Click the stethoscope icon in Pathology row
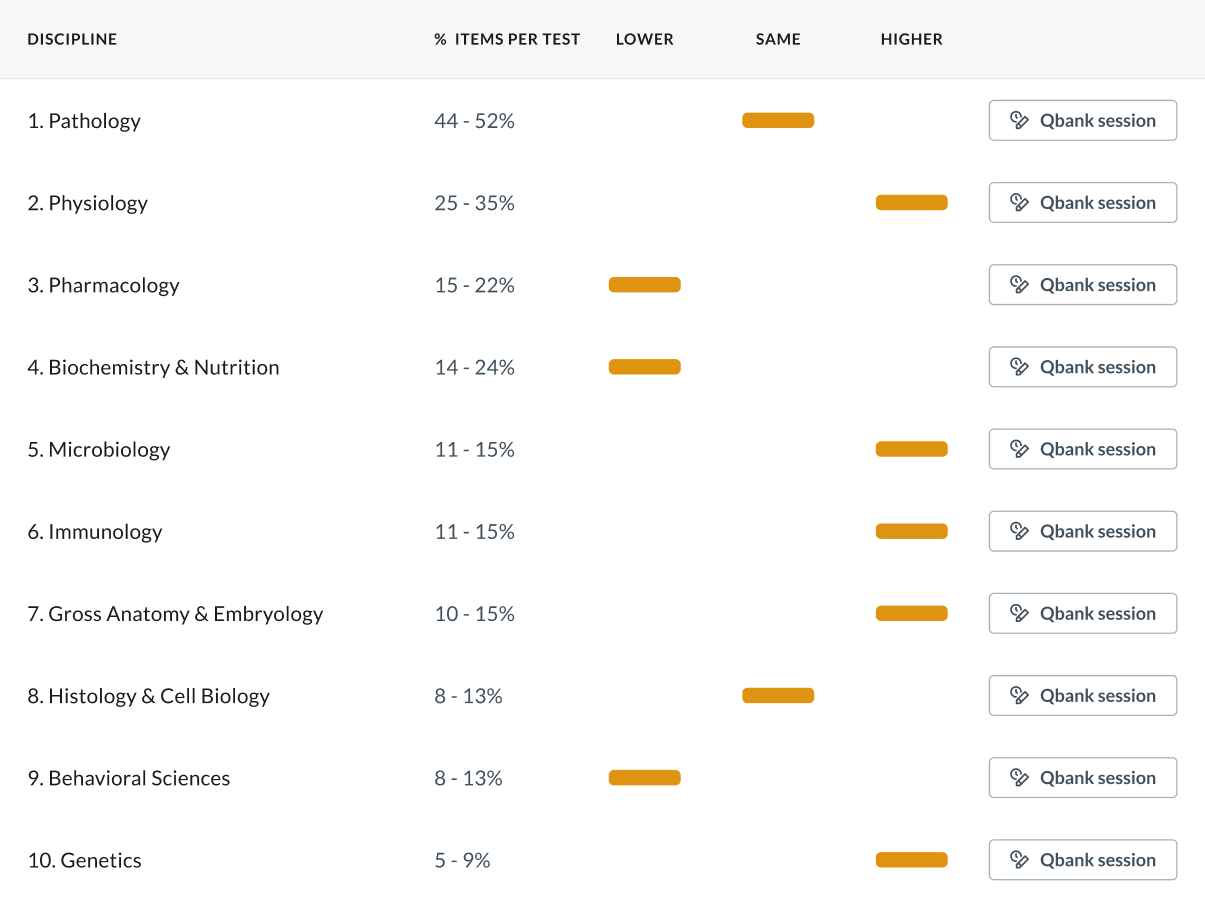This screenshot has width=1205, height=898. coord(1019,121)
